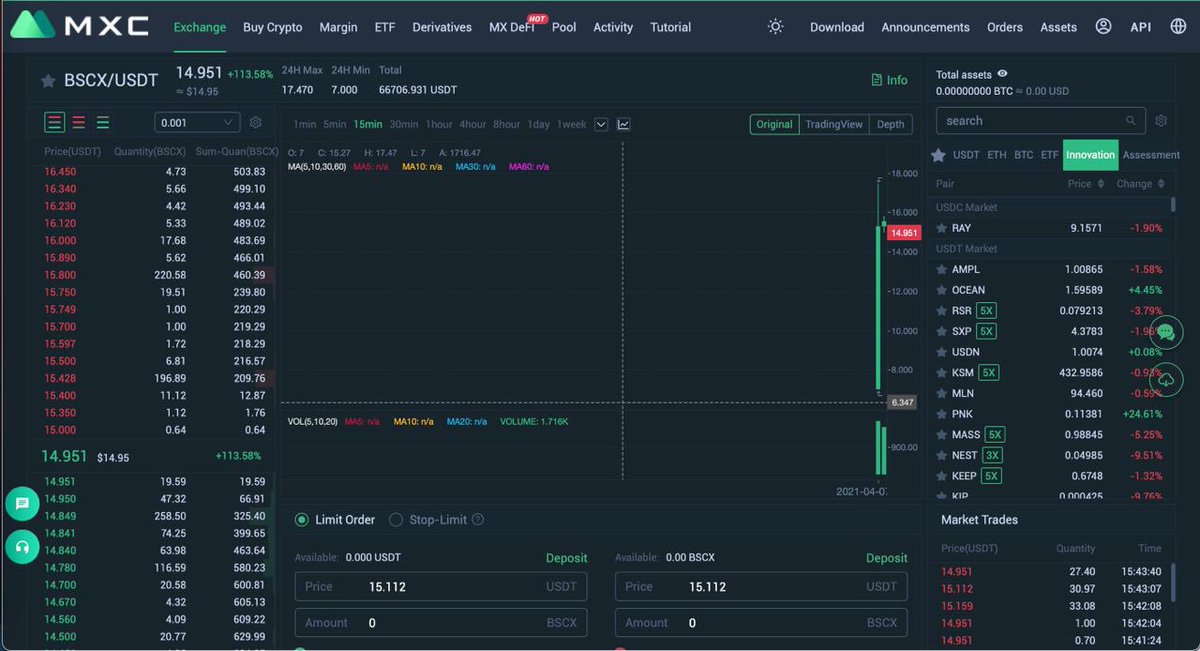Open Download page
Viewport: 1200px width, 651px height.
tap(837, 27)
